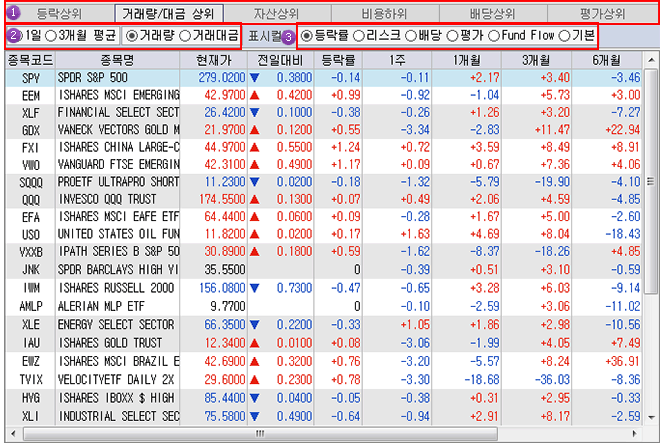The width and height of the screenshot is (660, 443).
Task: Click the QQQ ticker code
Action: click(31, 200)
